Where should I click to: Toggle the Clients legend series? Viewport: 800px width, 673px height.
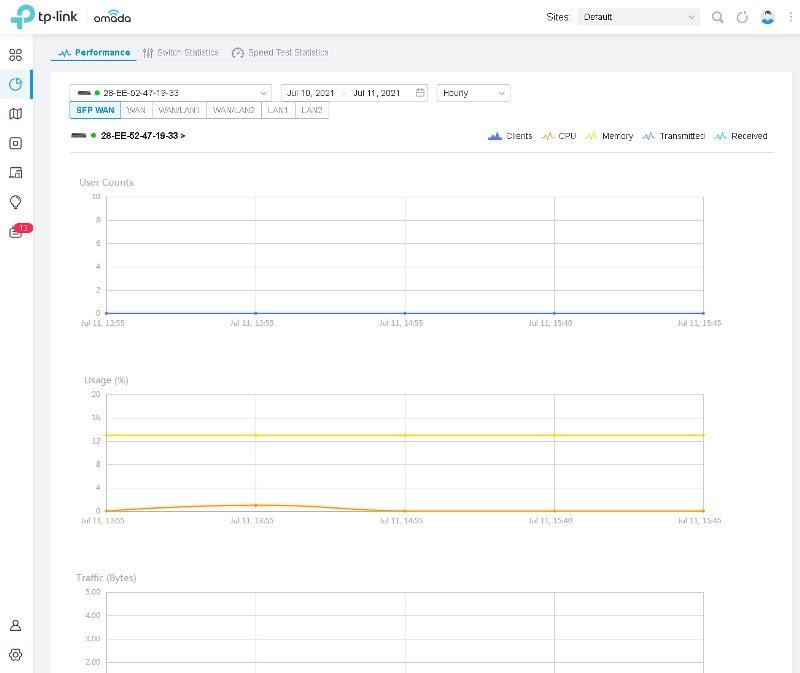pyautogui.click(x=510, y=136)
